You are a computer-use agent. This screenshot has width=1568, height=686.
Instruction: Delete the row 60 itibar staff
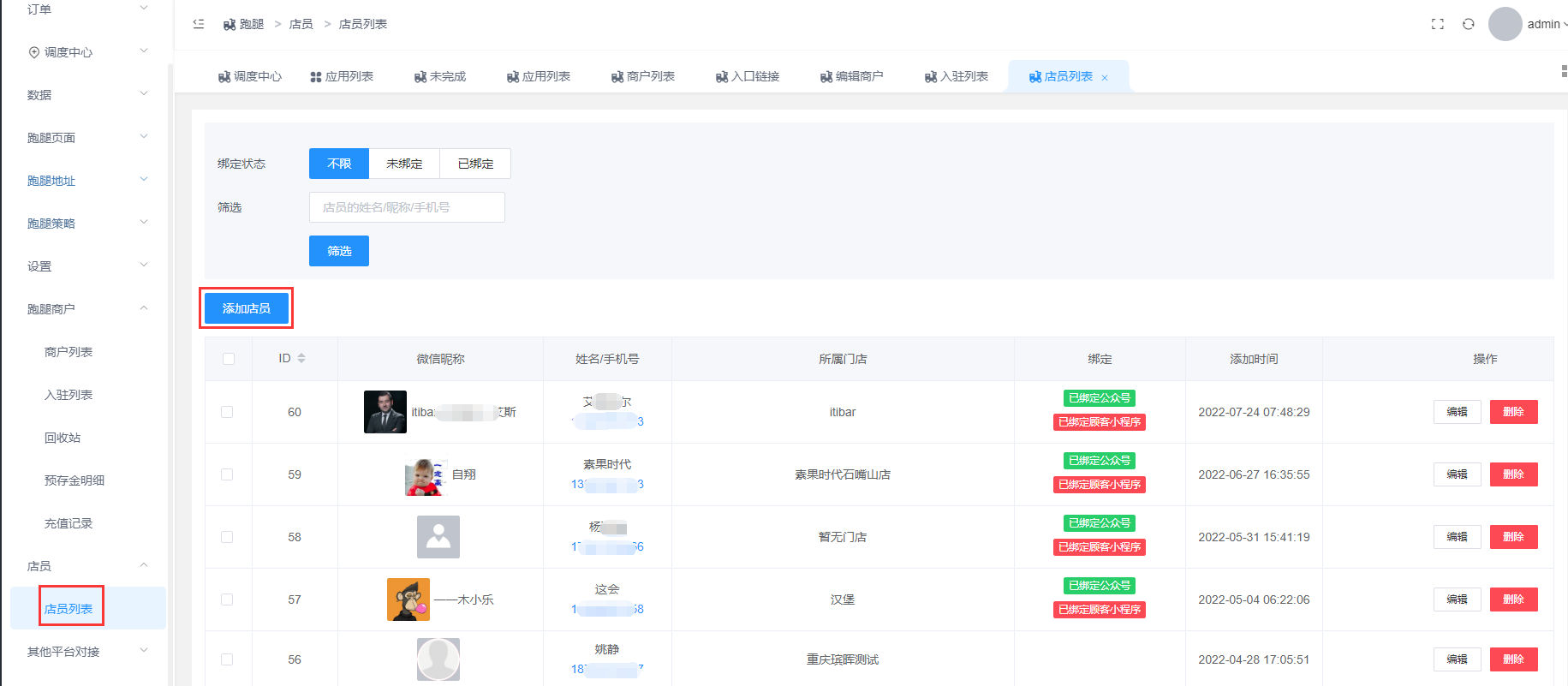pos(1514,412)
